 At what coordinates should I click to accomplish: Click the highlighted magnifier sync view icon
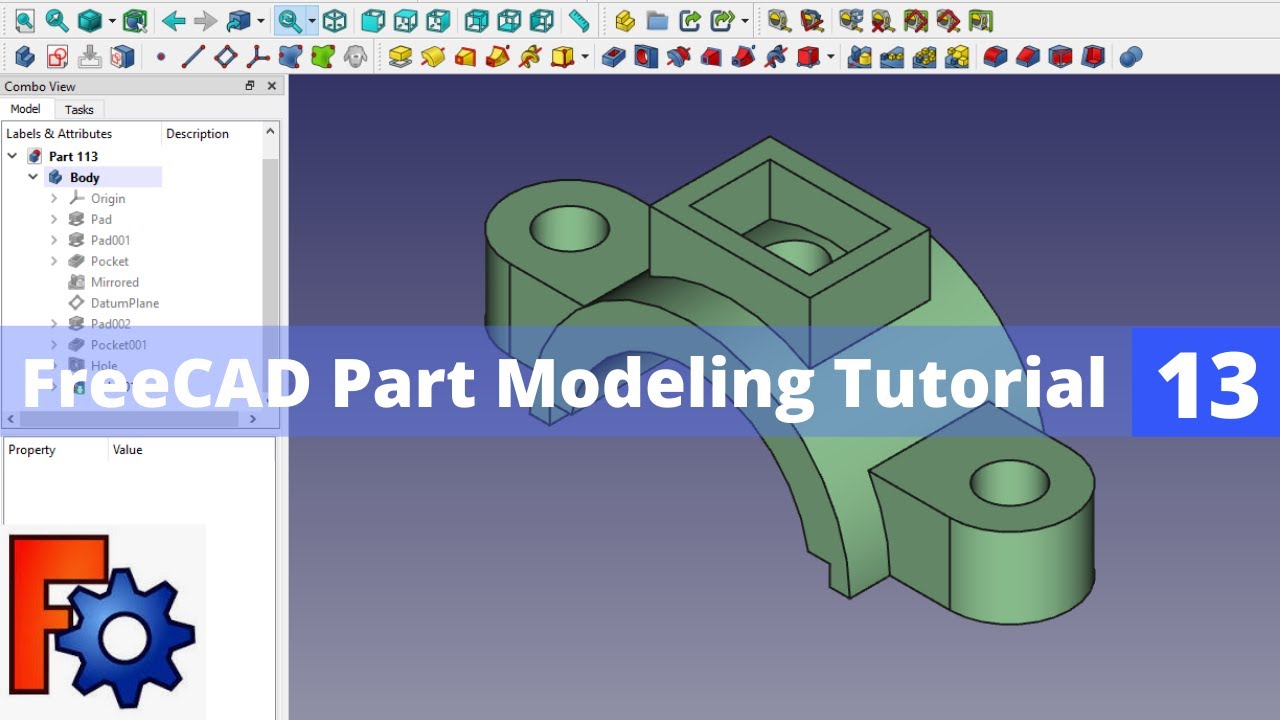(290, 20)
